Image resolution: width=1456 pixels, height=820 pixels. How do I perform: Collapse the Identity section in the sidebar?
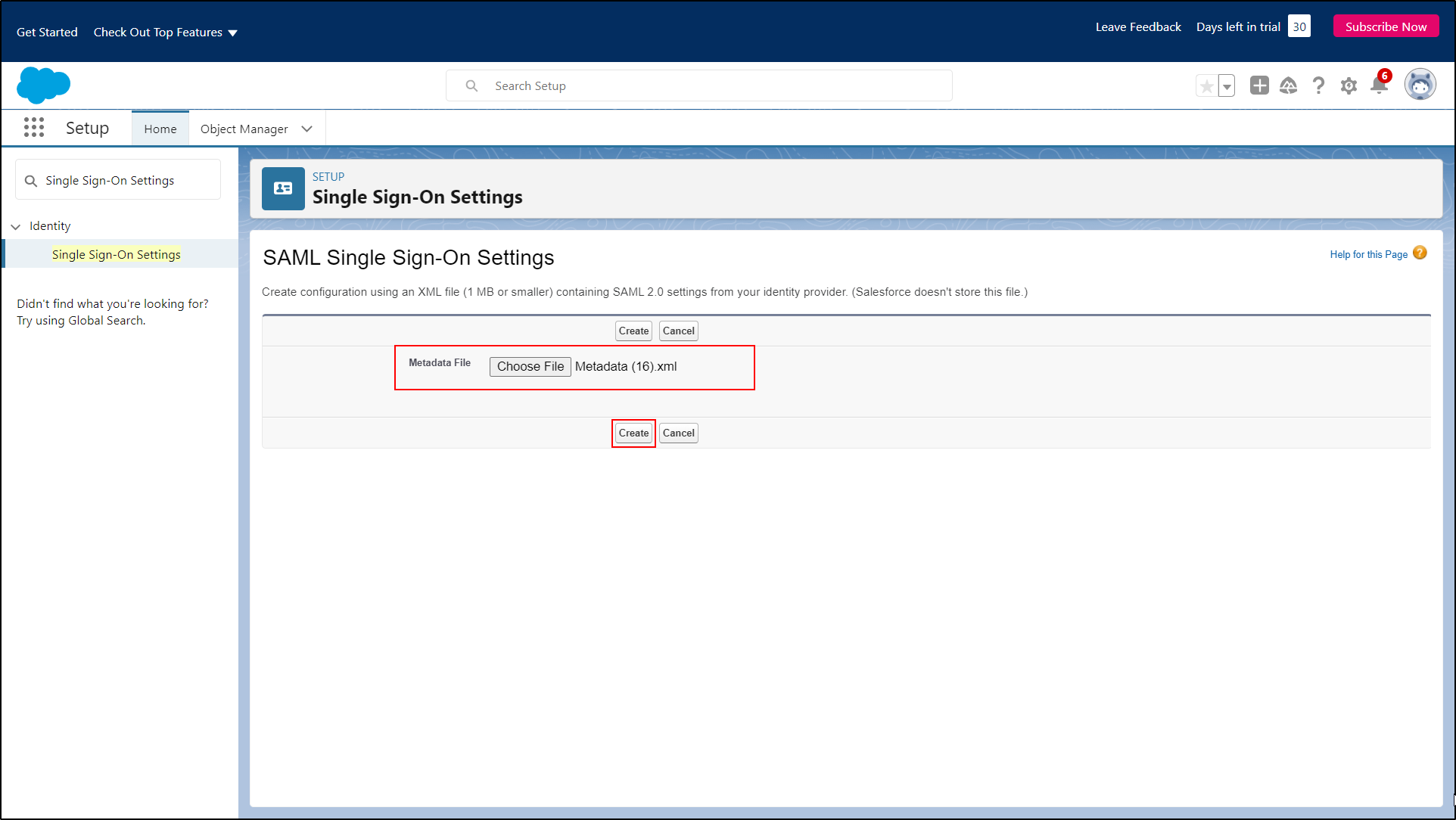(16, 226)
